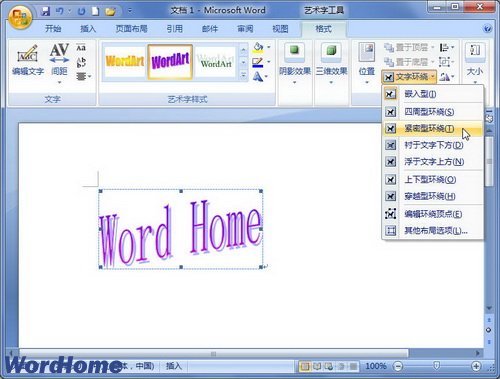
Task: Open the 页面布局 Page Layout tab
Action: (x=131, y=29)
